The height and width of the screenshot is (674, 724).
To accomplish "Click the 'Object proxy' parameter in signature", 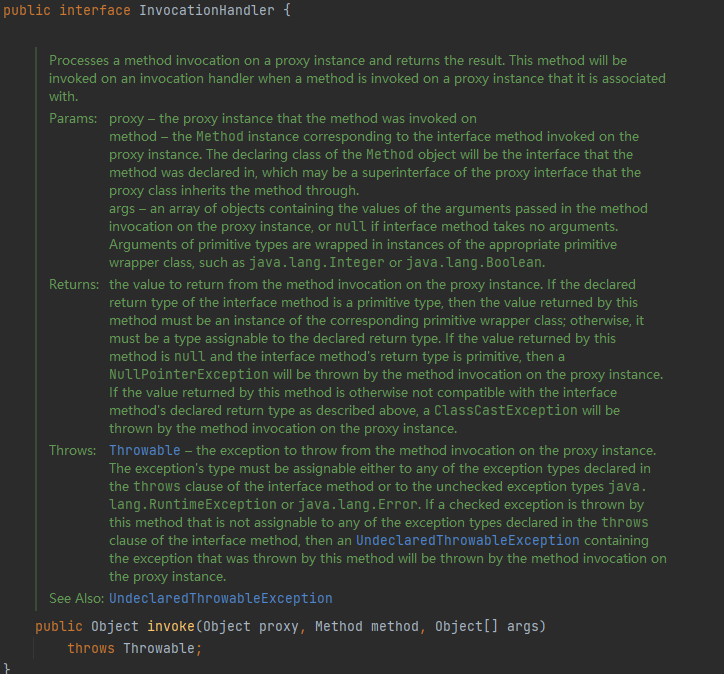I will click(251, 626).
